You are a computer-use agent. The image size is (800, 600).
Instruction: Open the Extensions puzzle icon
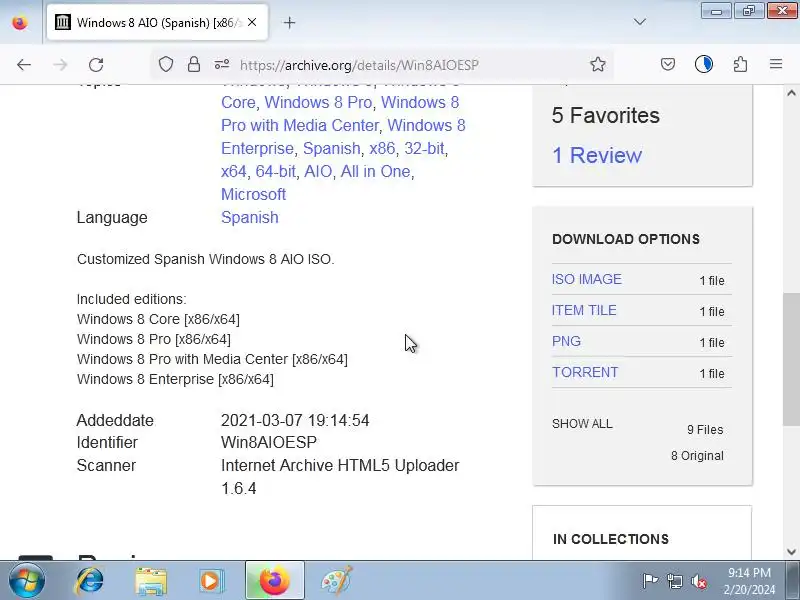coord(740,64)
